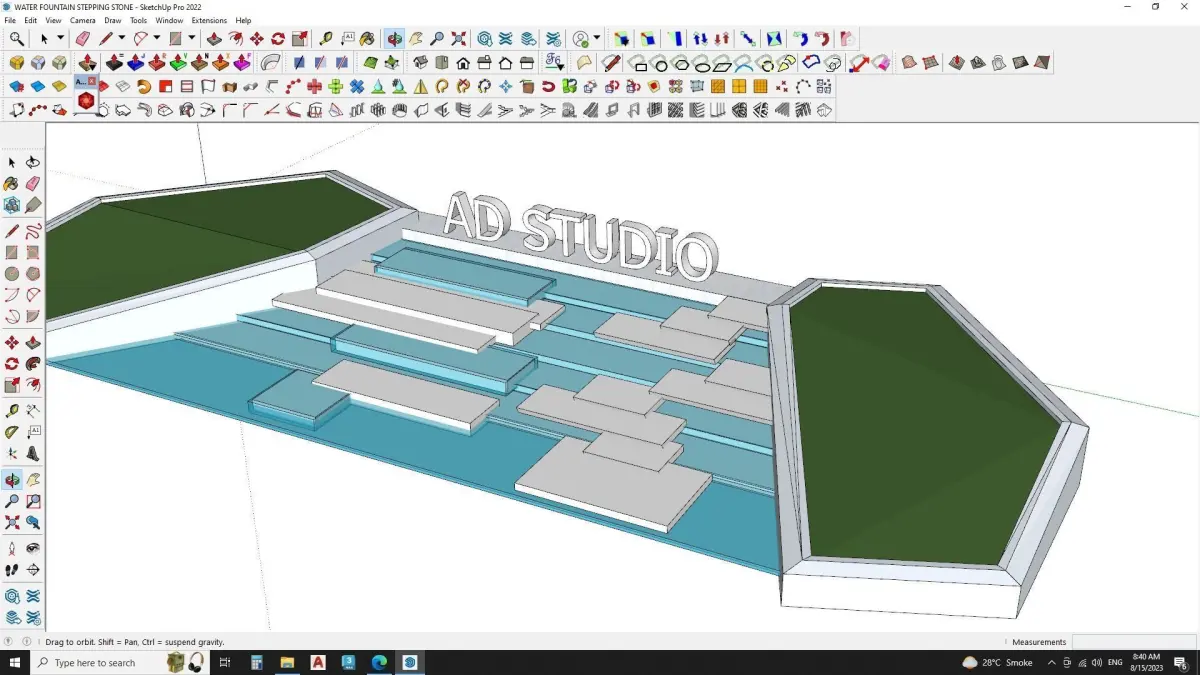Open the Extensions menu
The height and width of the screenshot is (675, 1200).
pos(209,20)
